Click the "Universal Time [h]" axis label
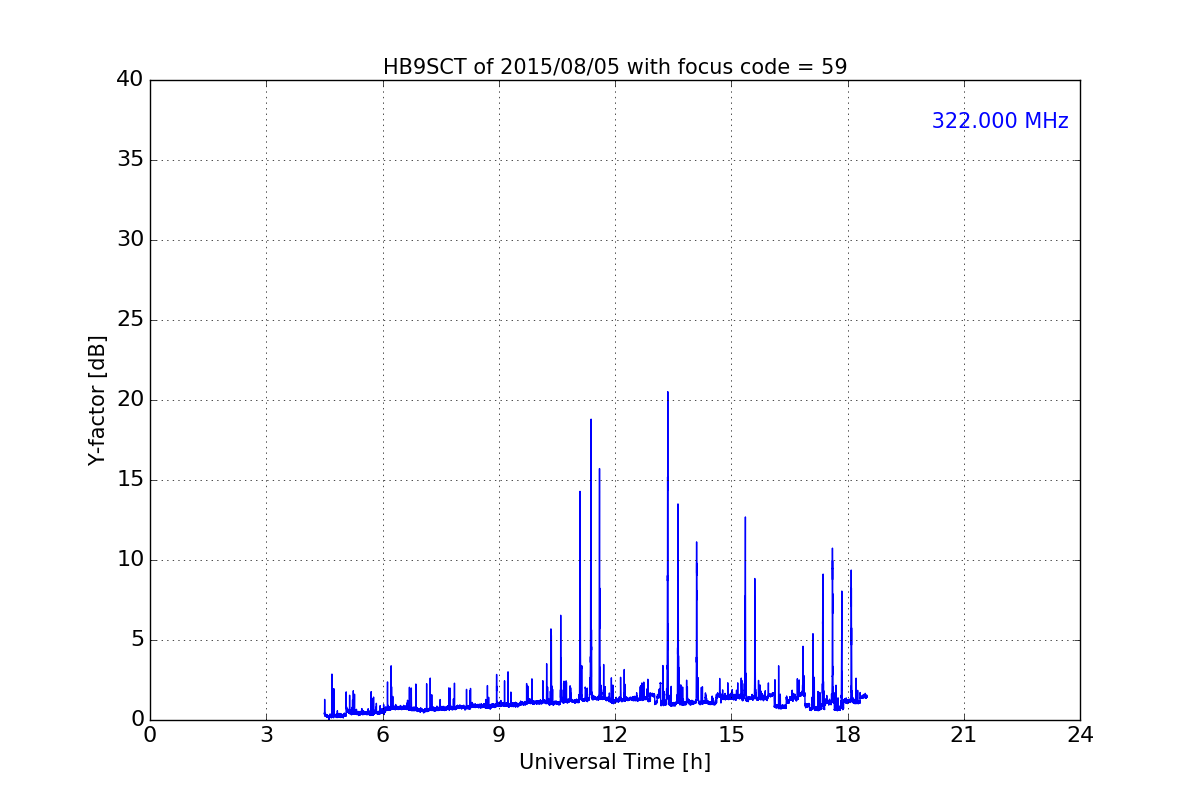 [615, 762]
